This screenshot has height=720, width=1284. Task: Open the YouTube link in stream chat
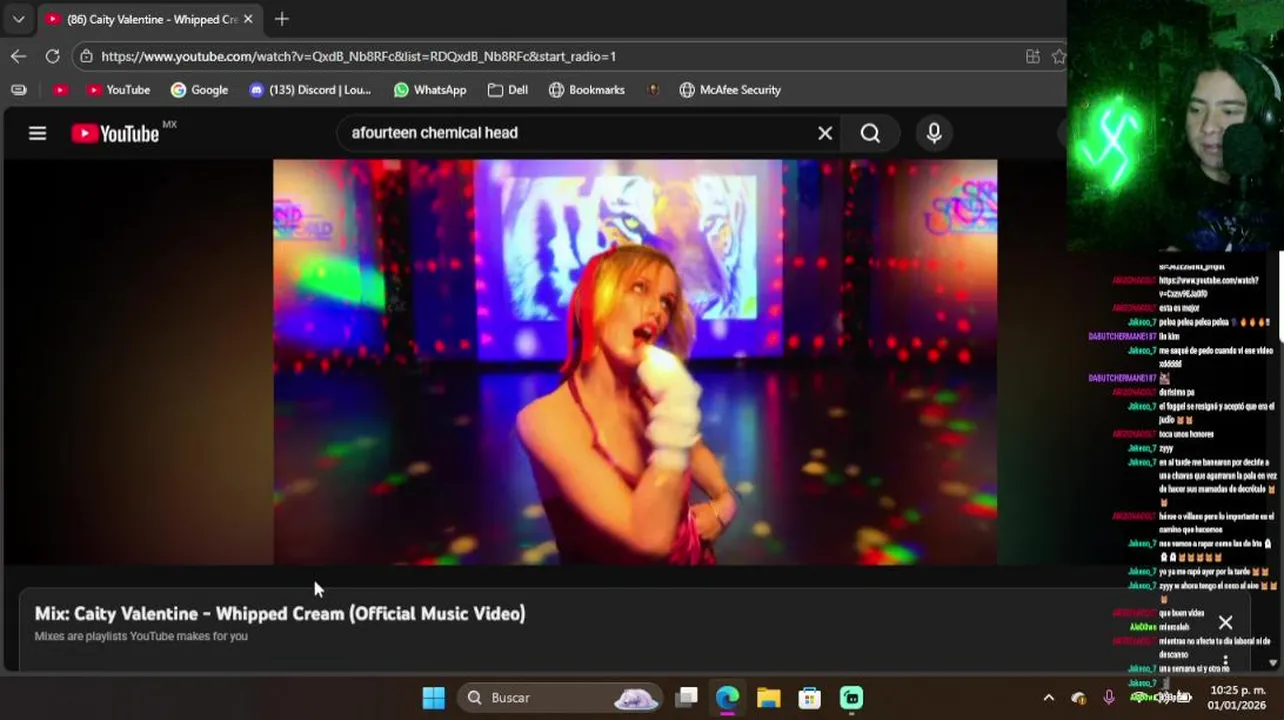point(1209,287)
